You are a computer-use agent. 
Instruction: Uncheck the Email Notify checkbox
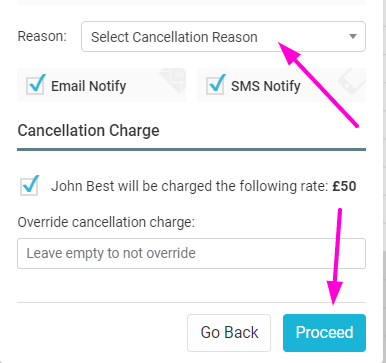click(x=35, y=85)
